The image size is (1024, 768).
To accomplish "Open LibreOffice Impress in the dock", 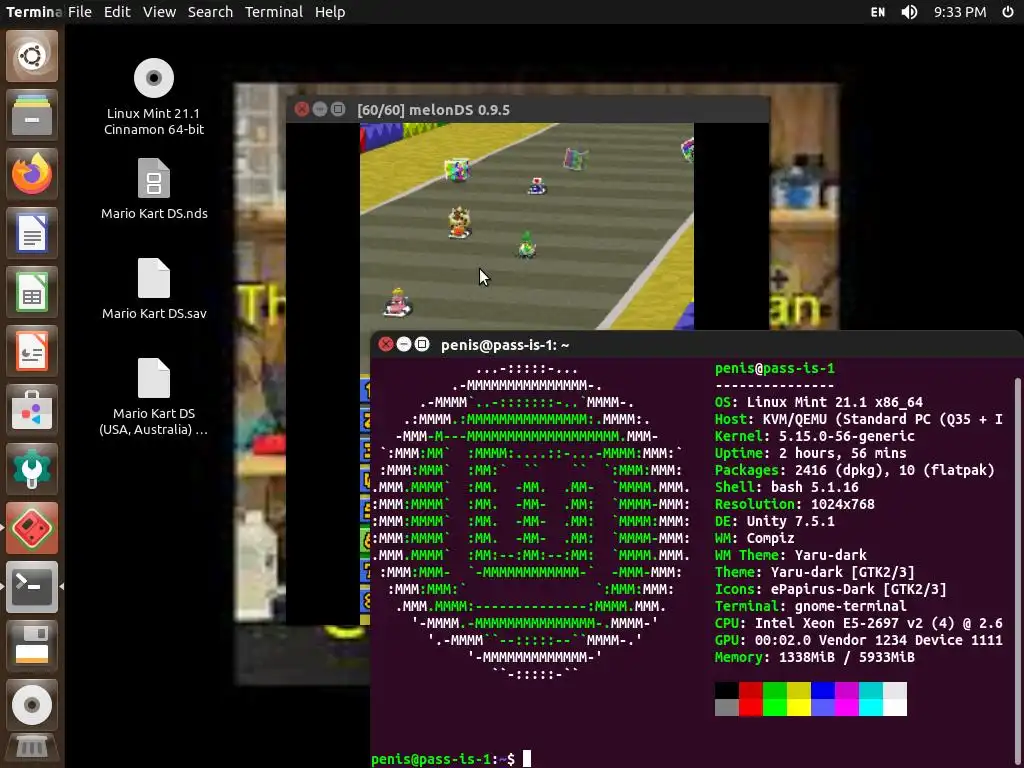I will [x=32, y=351].
